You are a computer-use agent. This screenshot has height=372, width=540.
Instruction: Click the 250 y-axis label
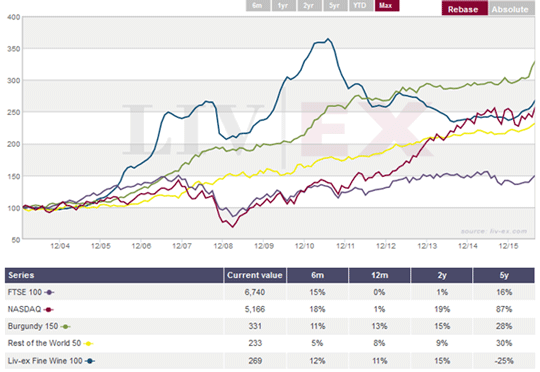14,113
